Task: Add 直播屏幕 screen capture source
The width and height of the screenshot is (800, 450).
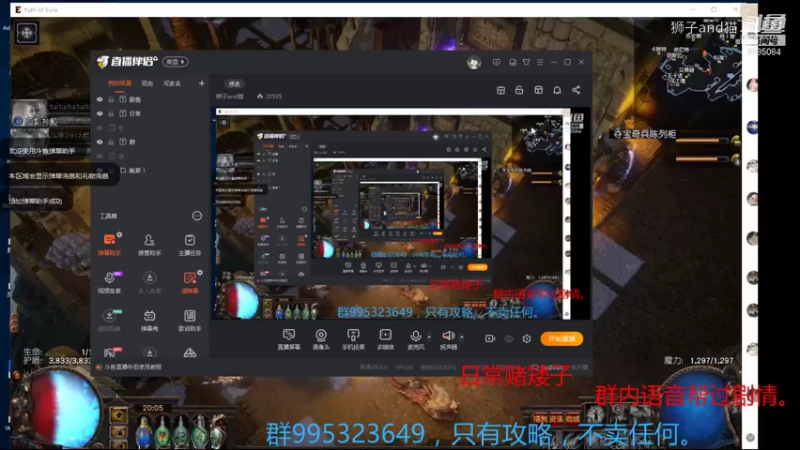Action: (x=289, y=339)
